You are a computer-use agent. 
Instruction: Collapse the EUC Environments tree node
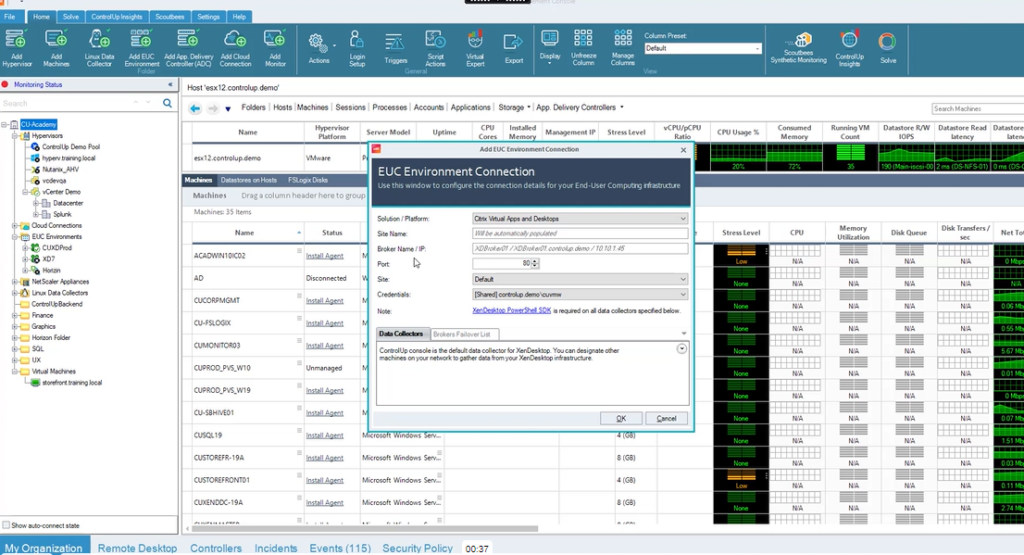pos(15,236)
